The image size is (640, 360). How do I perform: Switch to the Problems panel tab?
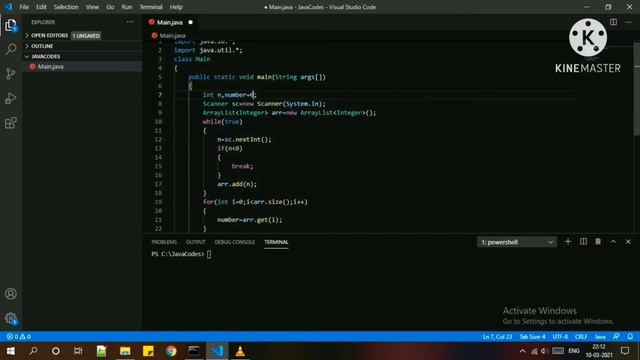coord(164,242)
